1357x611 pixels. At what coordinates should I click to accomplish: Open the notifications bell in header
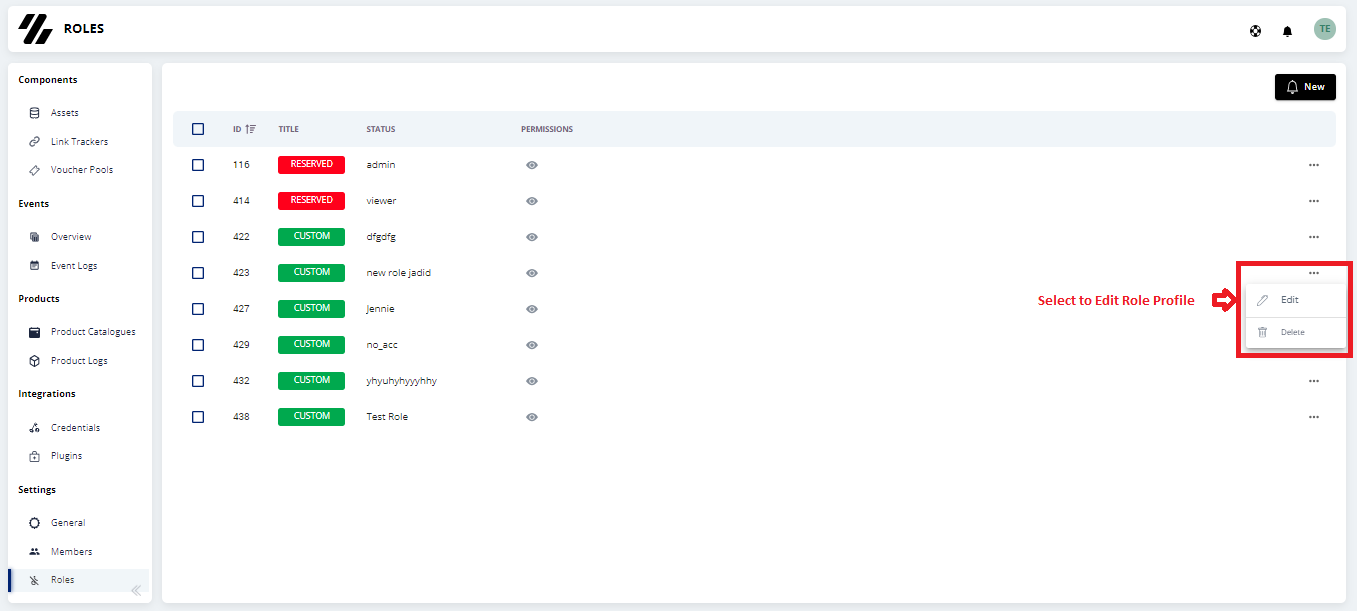[x=1287, y=31]
